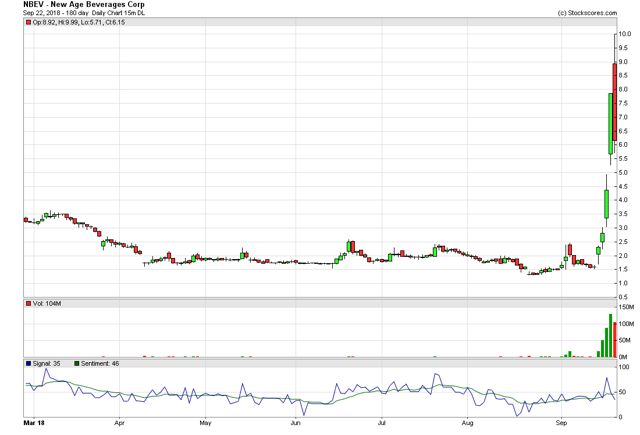Viewport: 640px width, 435px height.
Task: Click the 'Jul' month axis label
Action: click(x=382, y=423)
